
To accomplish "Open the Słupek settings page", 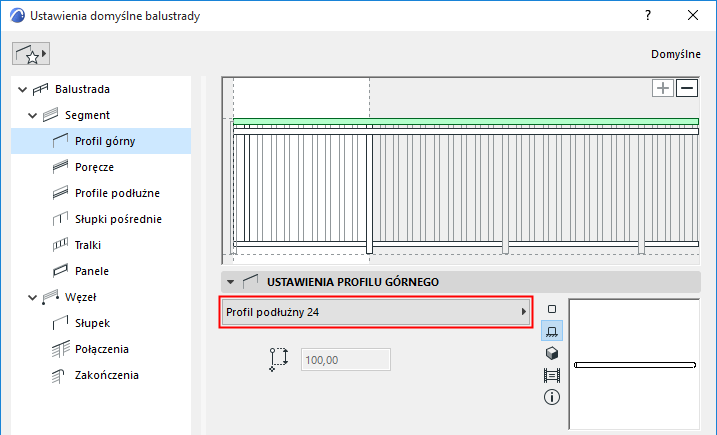I will (x=92, y=323).
